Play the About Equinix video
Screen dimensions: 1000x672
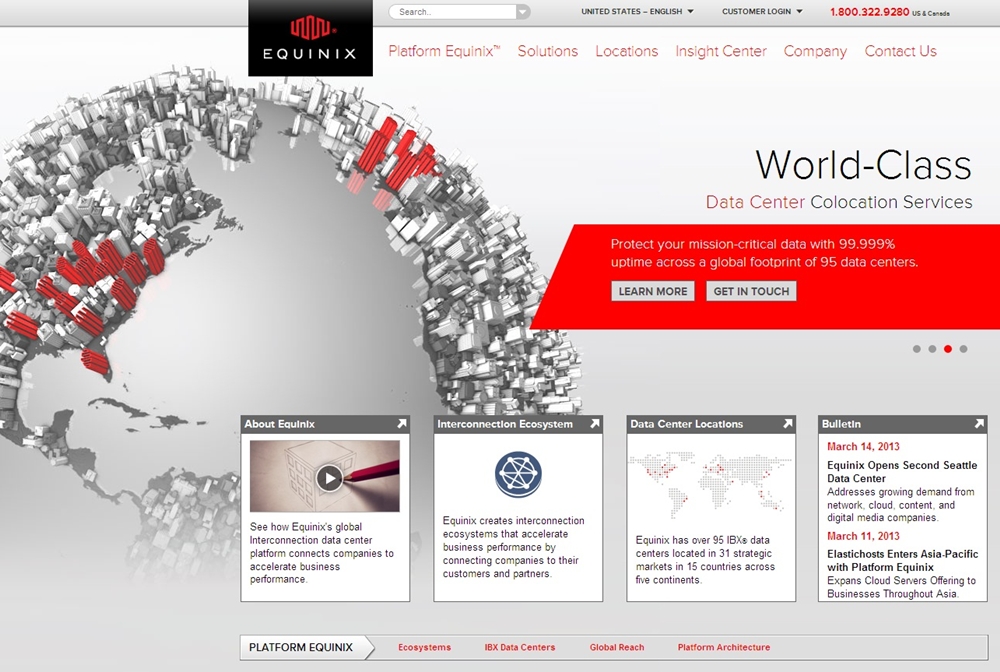pos(329,478)
